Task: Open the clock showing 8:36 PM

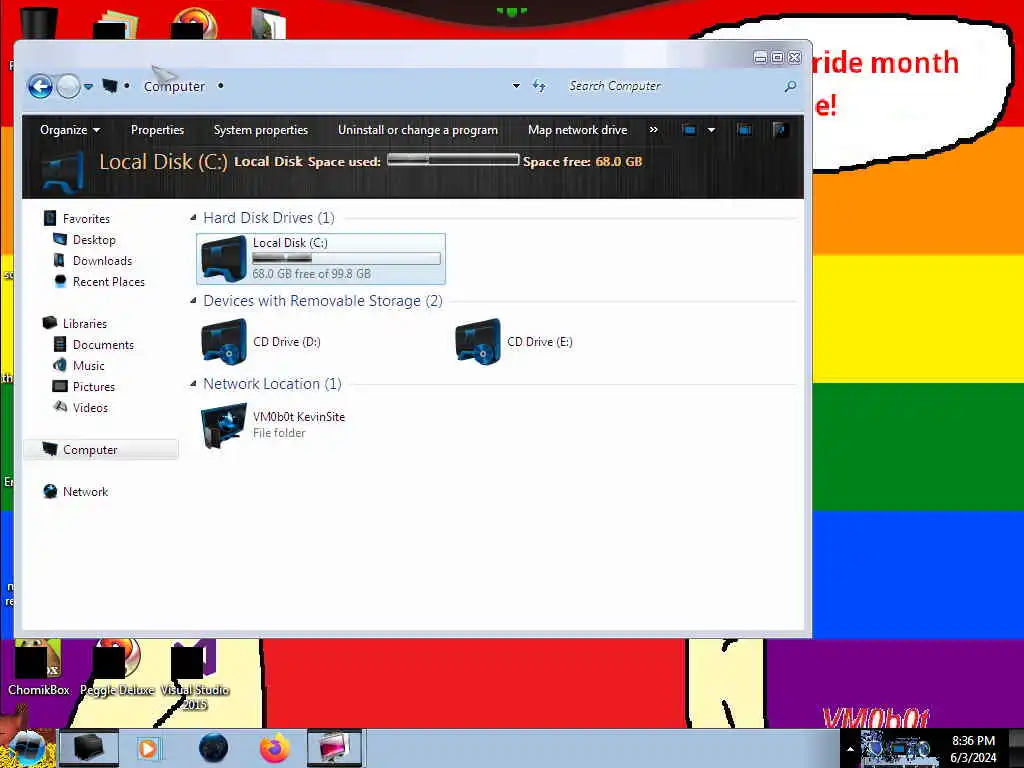Action: click(x=973, y=749)
